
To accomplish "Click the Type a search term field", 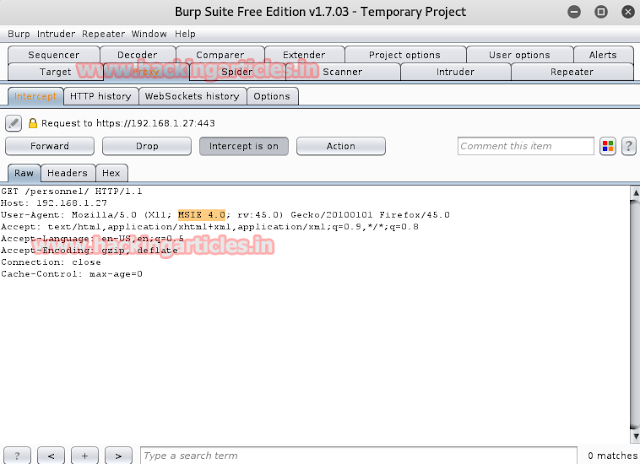I will tap(359, 455).
